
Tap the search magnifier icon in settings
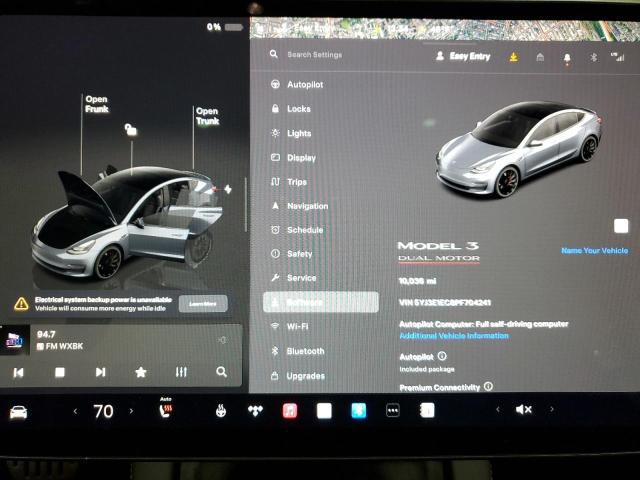[273, 54]
